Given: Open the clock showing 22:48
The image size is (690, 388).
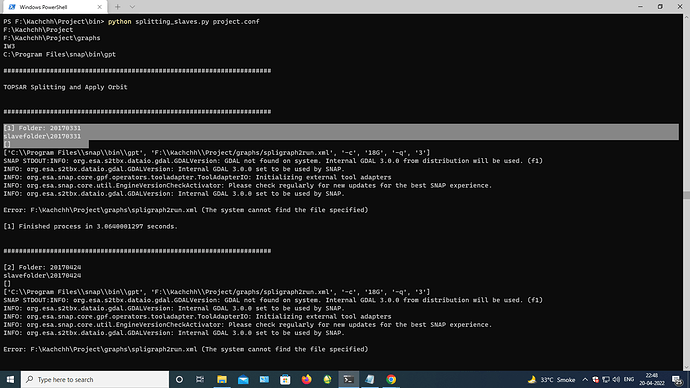Looking at the screenshot, I should (652, 379).
